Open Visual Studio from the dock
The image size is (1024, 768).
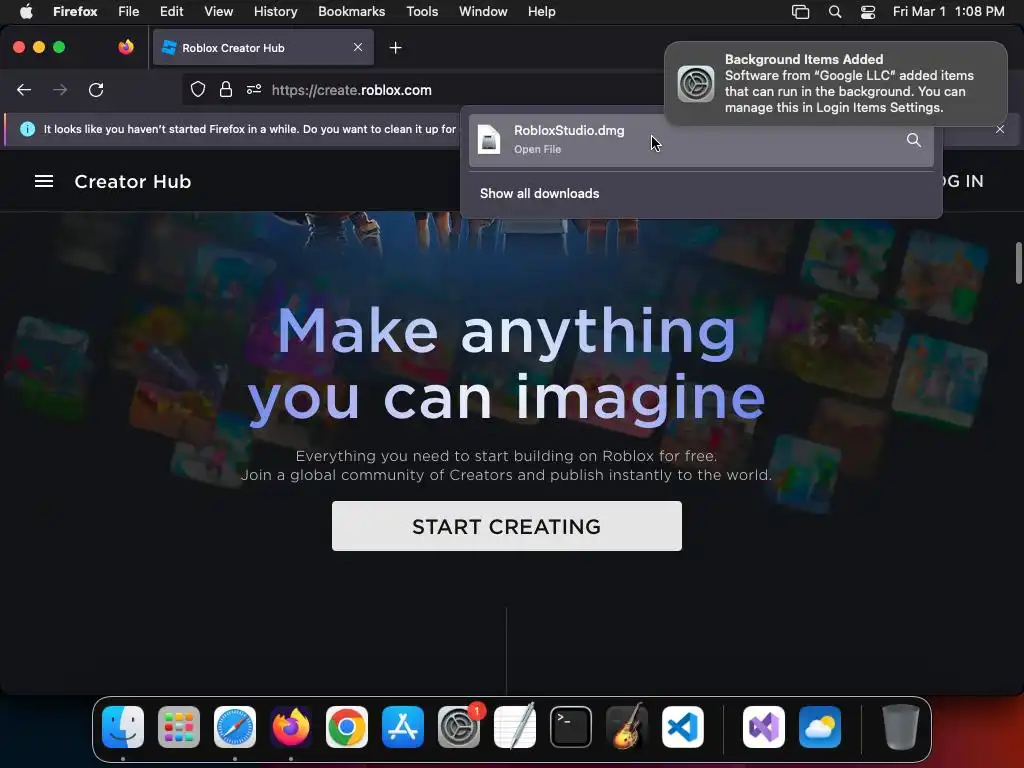point(764,726)
